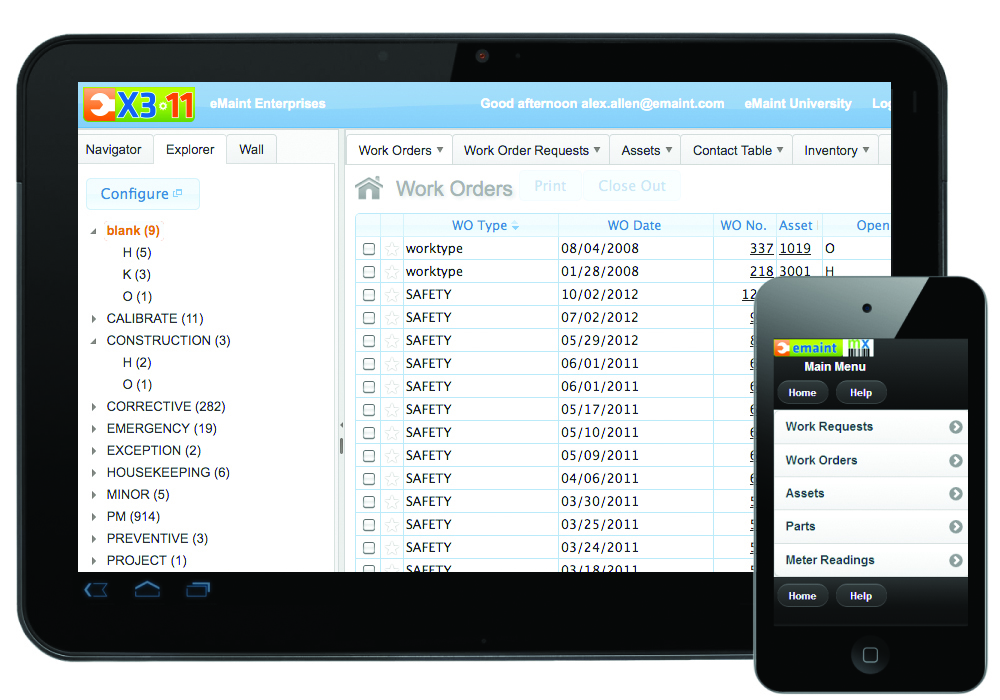
Task: Tap Meter Readings on phone menu
Action: [871, 560]
